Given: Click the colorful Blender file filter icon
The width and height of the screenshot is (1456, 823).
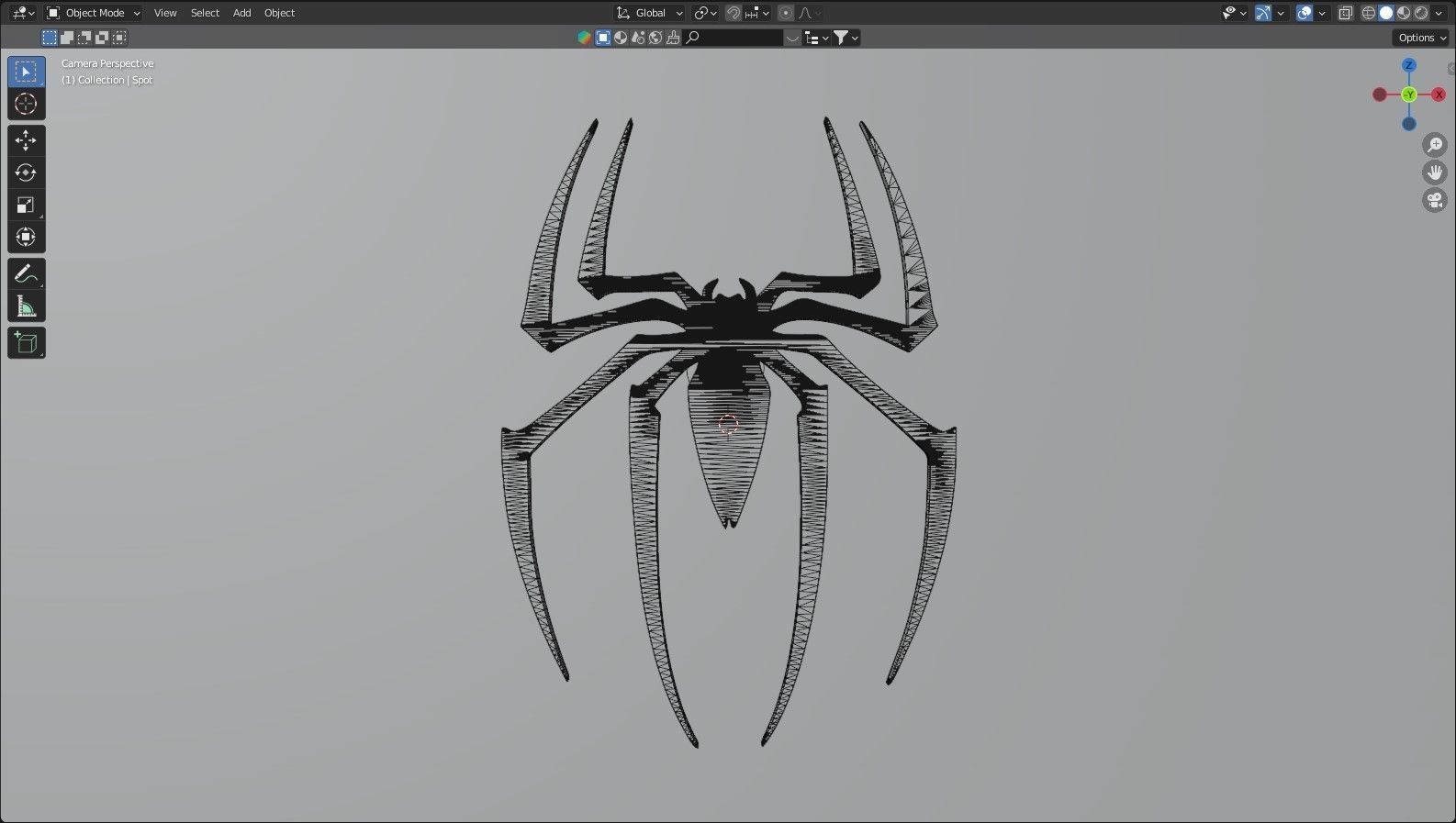Looking at the screenshot, I should (585, 38).
